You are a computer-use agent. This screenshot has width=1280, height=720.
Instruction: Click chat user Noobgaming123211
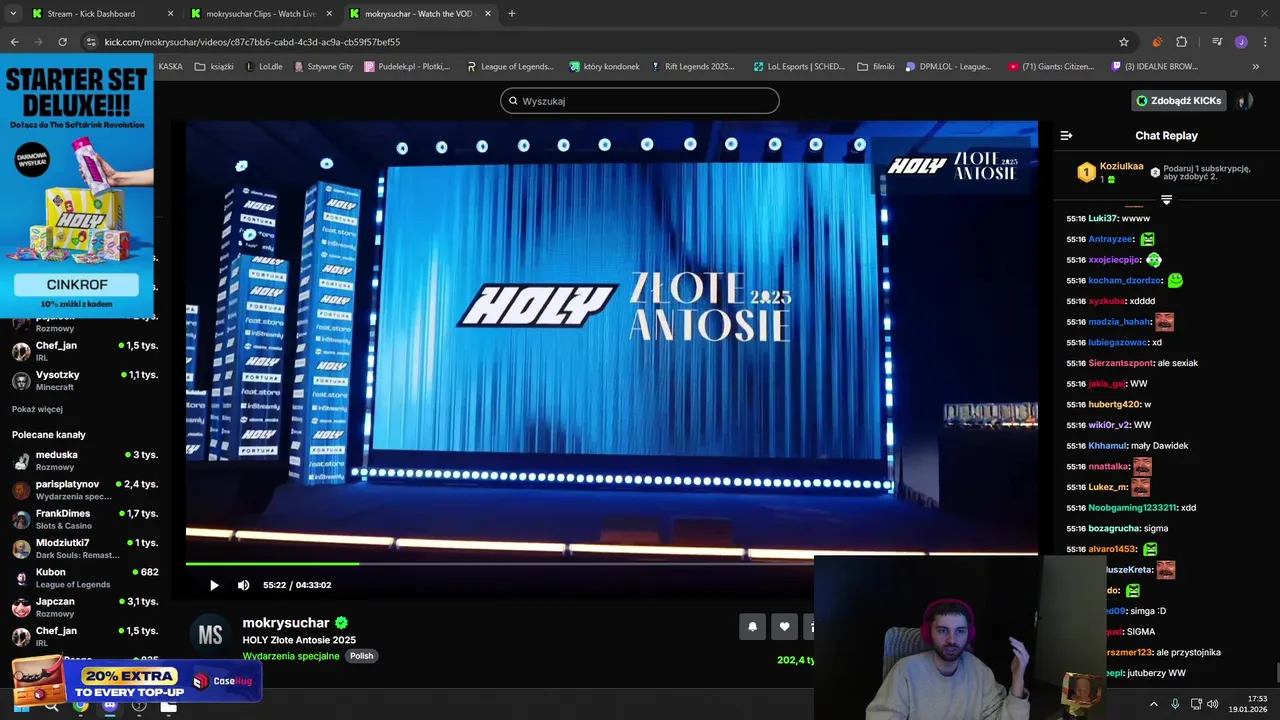click(1132, 507)
